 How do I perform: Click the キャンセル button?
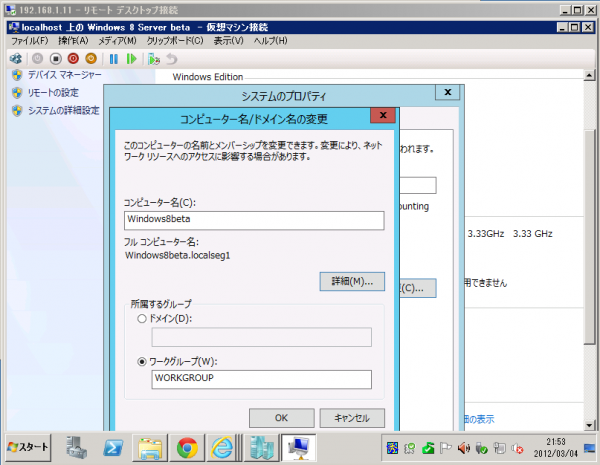point(352,418)
